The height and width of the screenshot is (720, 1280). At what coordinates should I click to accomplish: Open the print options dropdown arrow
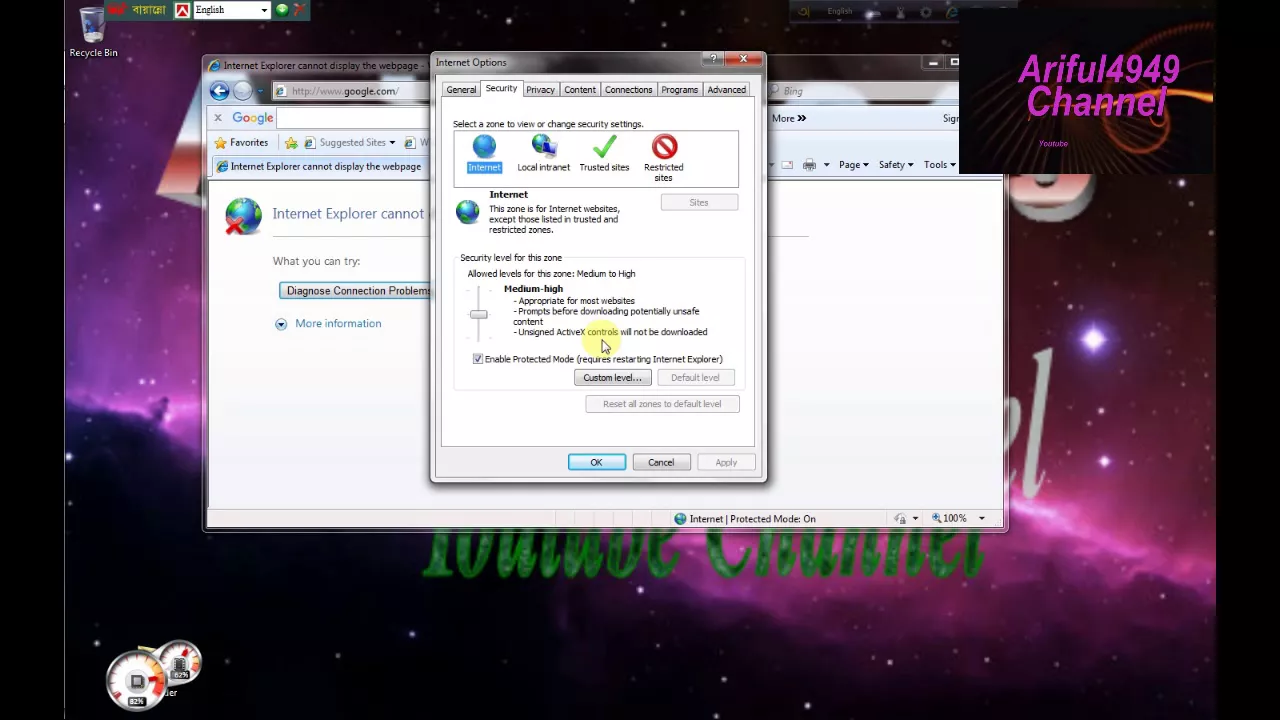(x=826, y=165)
